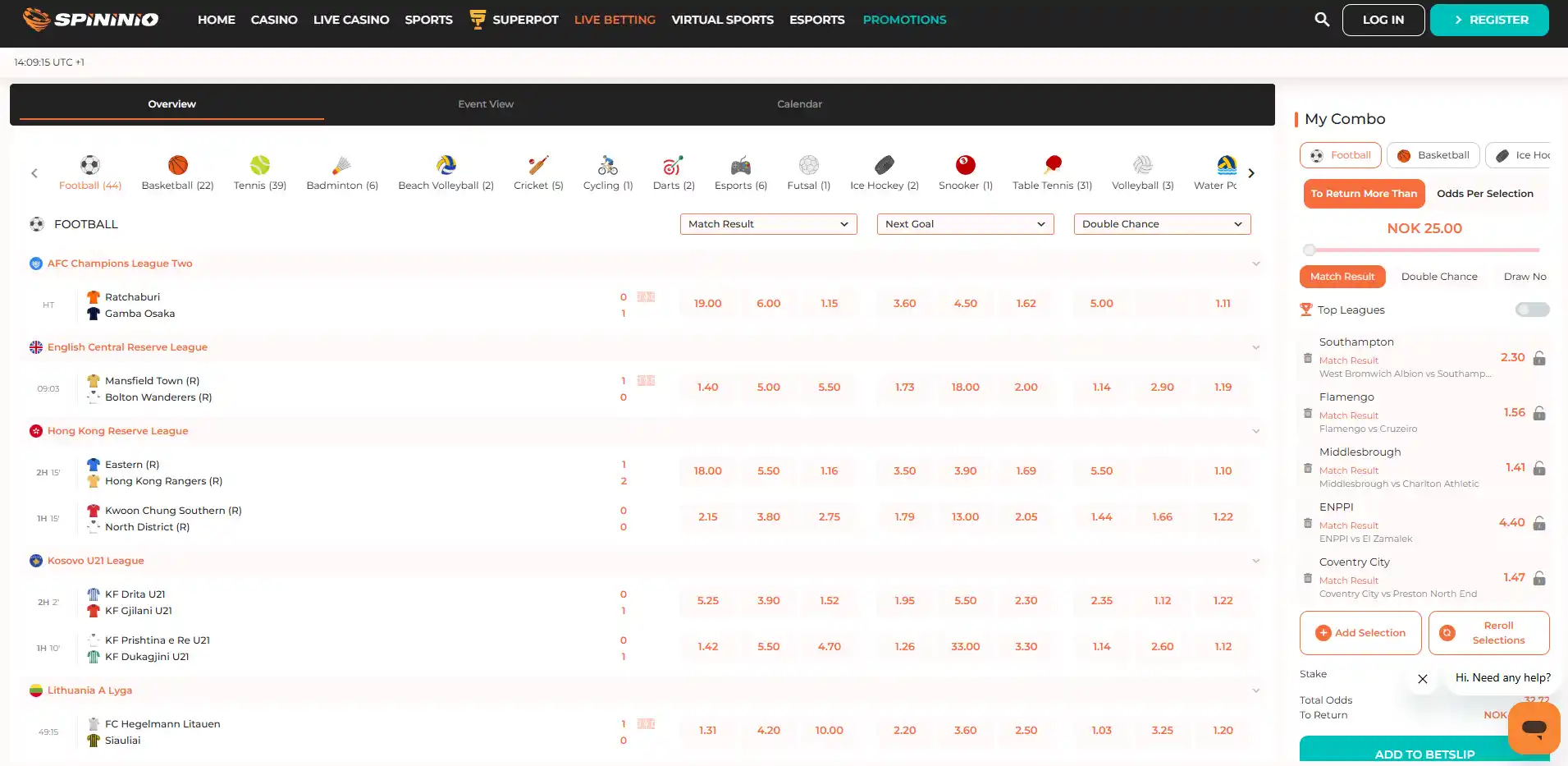The width and height of the screenshot is (1568, 766).
Task: Open the search magnifier icon
Action: click(x=1321, y=19)
